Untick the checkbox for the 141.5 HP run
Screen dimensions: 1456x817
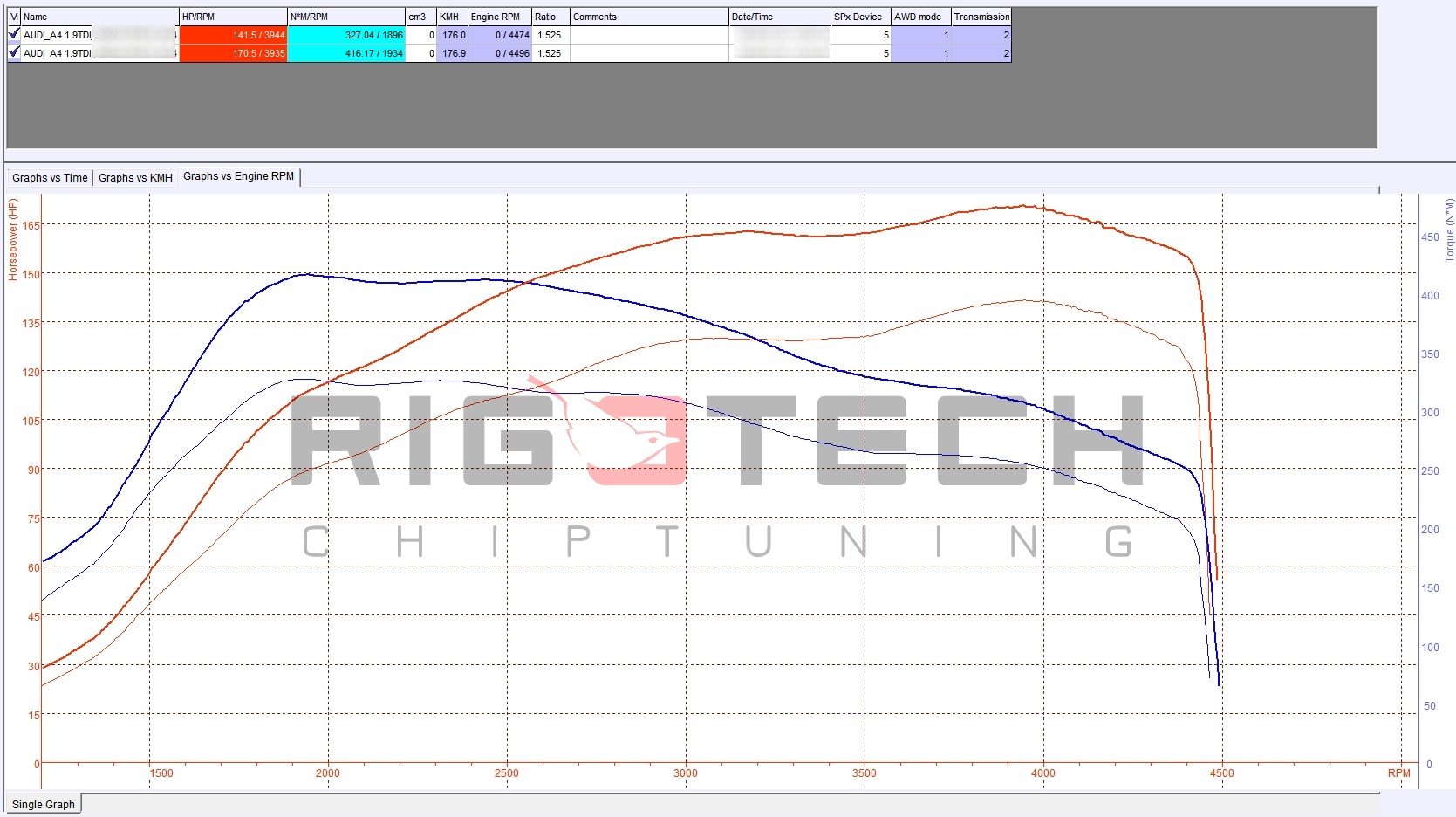14,34
